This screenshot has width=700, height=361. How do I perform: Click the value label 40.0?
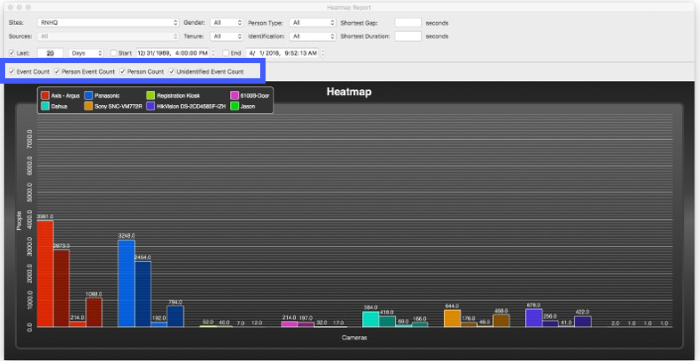point(224,322)
